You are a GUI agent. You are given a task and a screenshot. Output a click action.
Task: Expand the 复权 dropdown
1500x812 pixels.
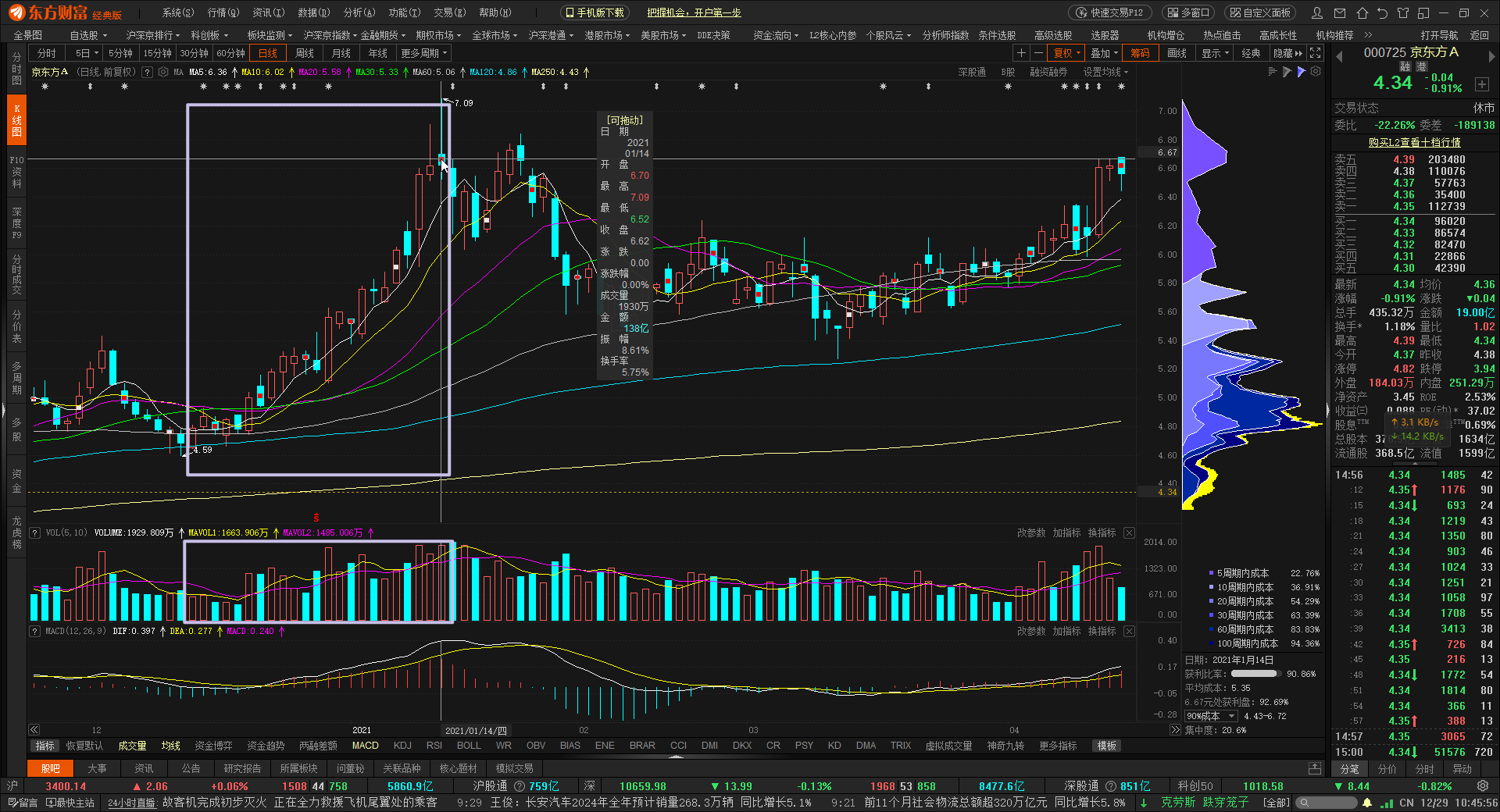pyautogui.click(x=1066, y=53)
